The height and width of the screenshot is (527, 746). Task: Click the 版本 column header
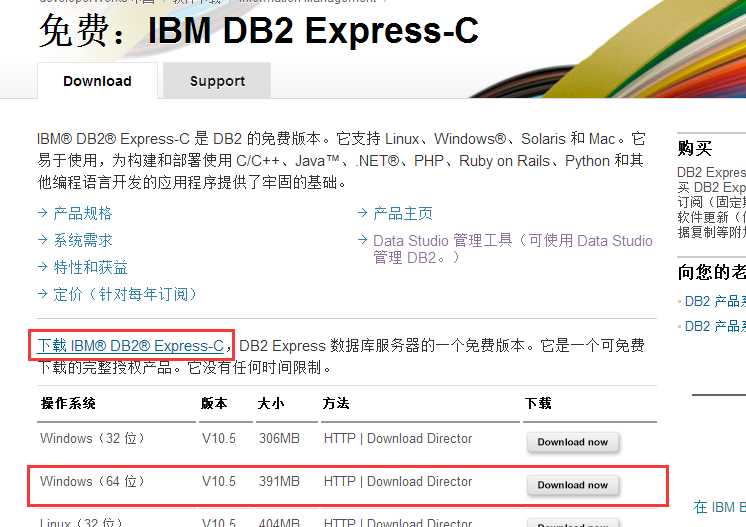214,403
